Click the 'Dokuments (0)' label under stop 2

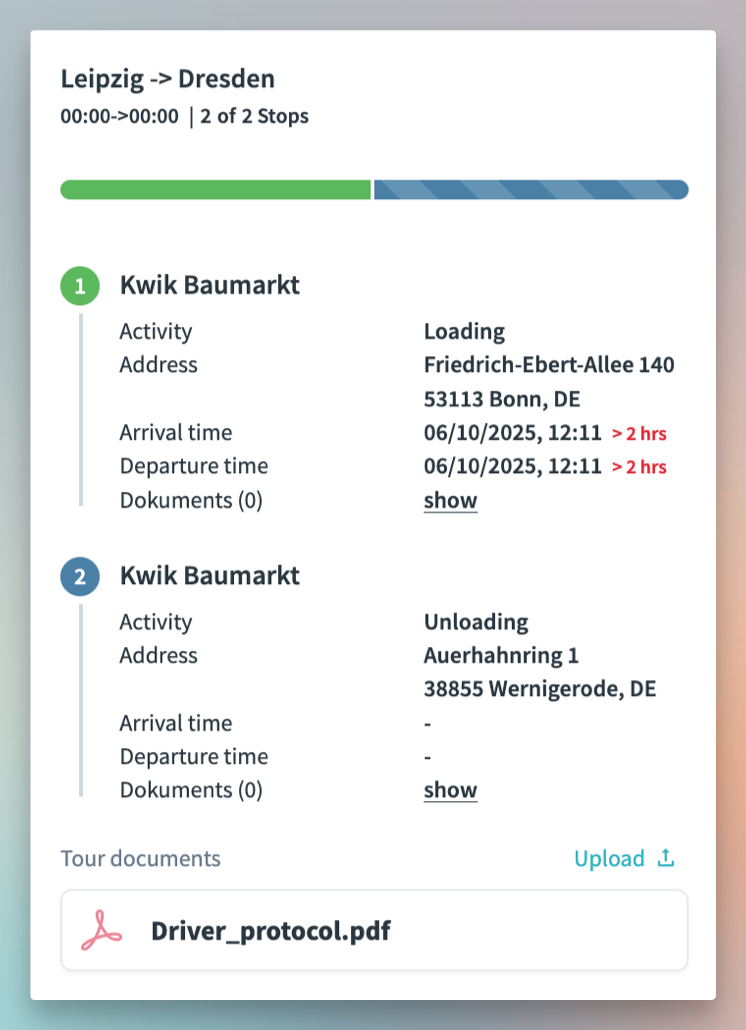tap(191, 790)
